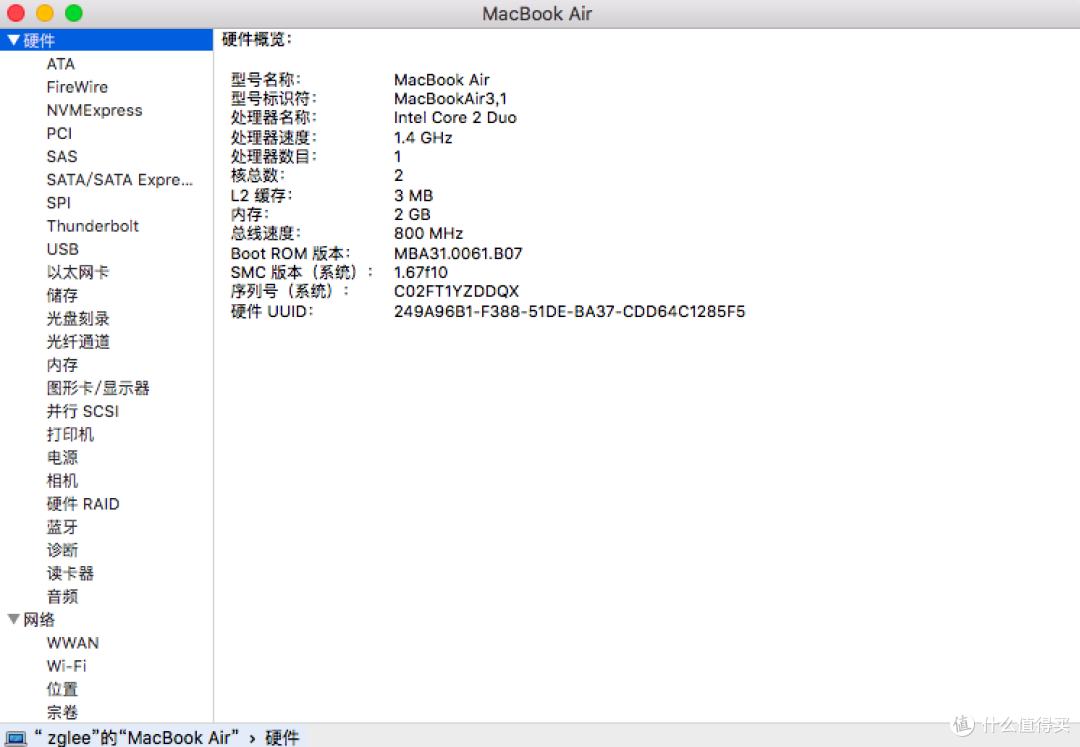
Task: Show NVMExpress details
Action: pyautogui.click(x=94, y=110)
